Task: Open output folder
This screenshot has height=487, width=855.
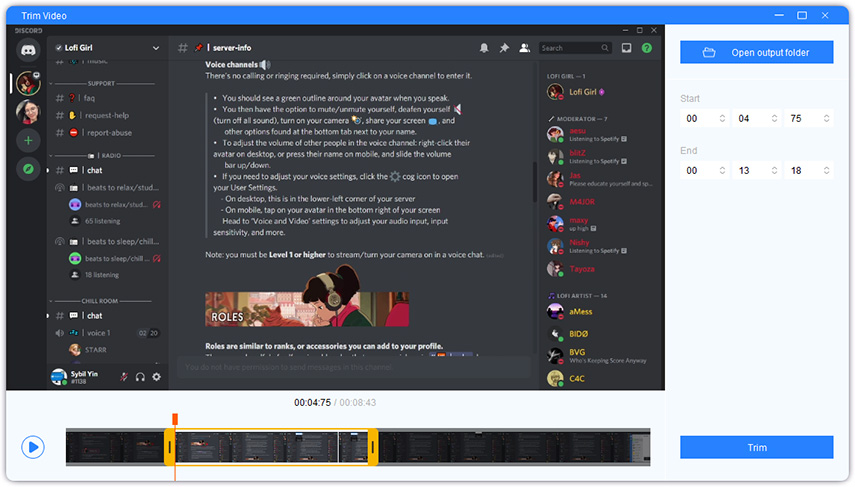Action: click(x=756, y=52)
